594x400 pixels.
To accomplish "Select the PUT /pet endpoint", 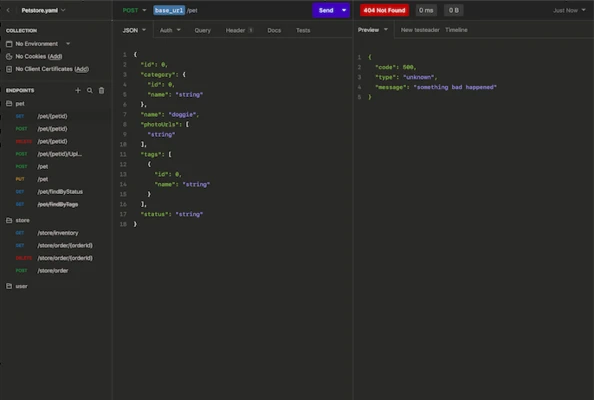I will (56, 179).
